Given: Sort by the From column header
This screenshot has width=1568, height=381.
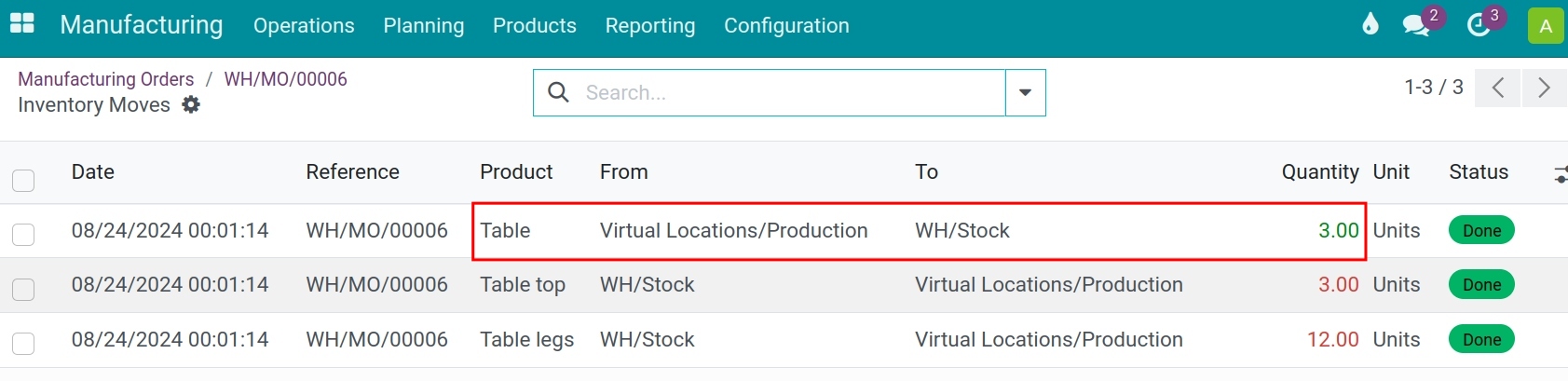Looking at the screenshot, I should pos(624,171).
